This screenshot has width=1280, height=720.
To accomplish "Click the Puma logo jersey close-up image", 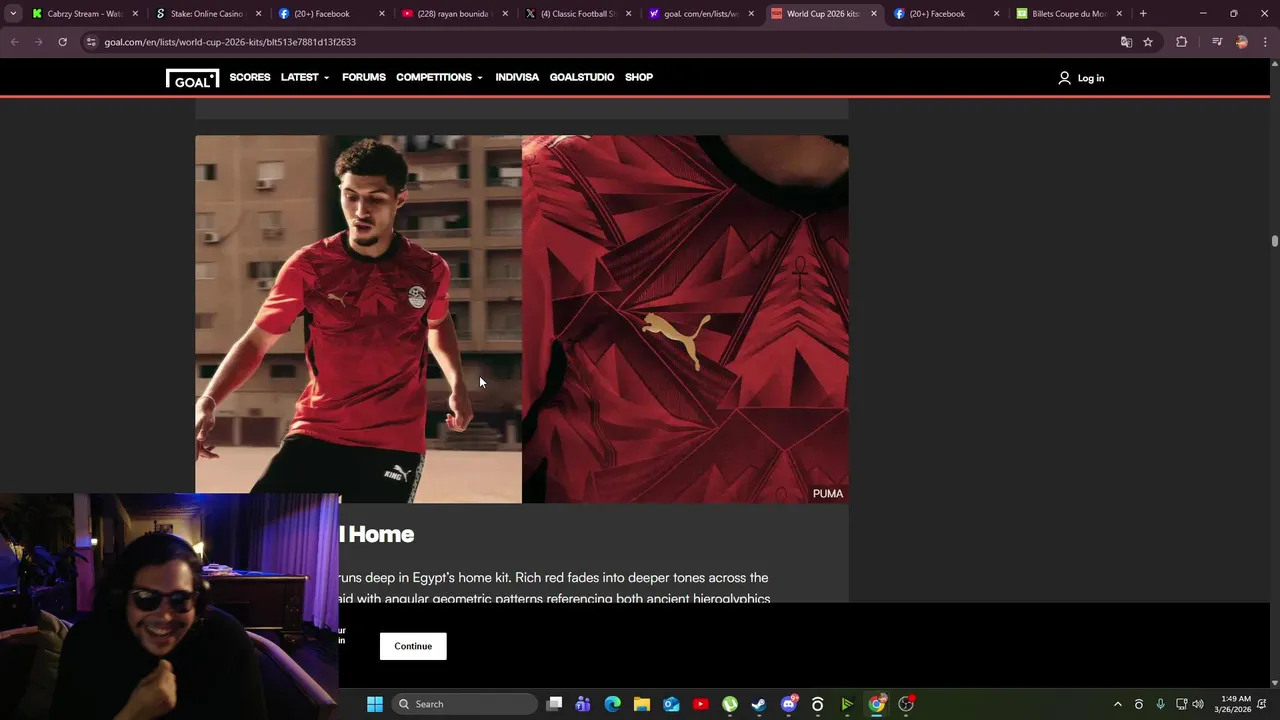I will click(x=685, y=319).
